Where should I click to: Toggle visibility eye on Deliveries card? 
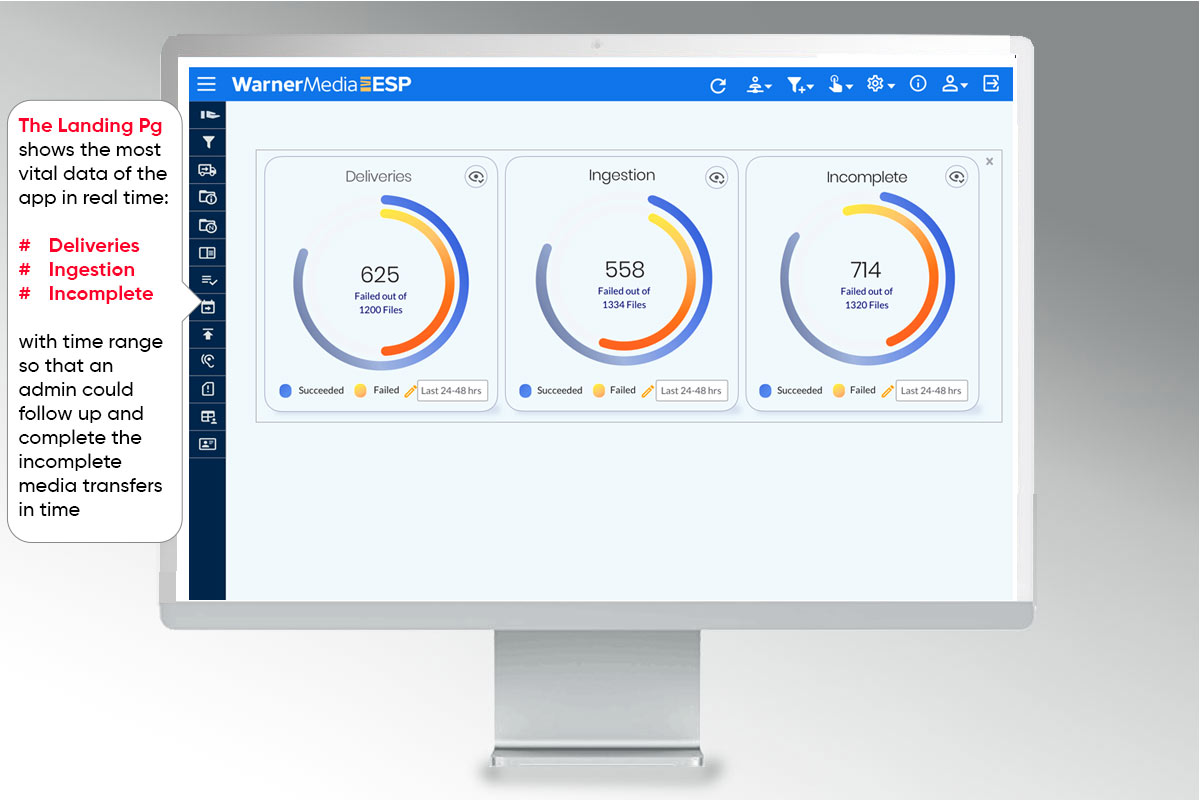tap(476, 177)
